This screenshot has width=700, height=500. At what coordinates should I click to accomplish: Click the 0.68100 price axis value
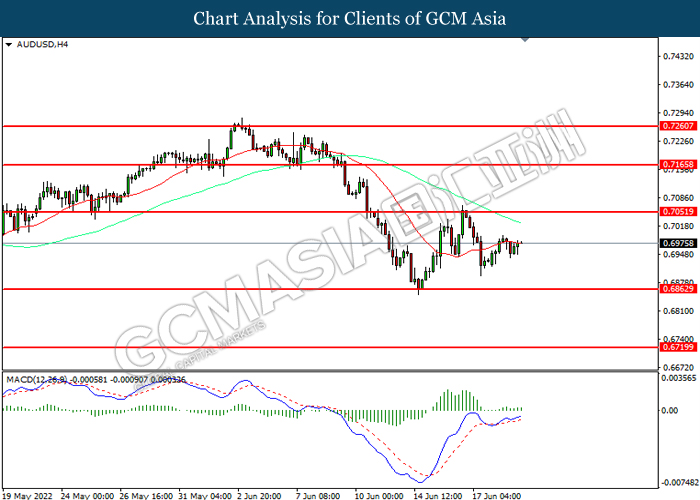(679, 311)
